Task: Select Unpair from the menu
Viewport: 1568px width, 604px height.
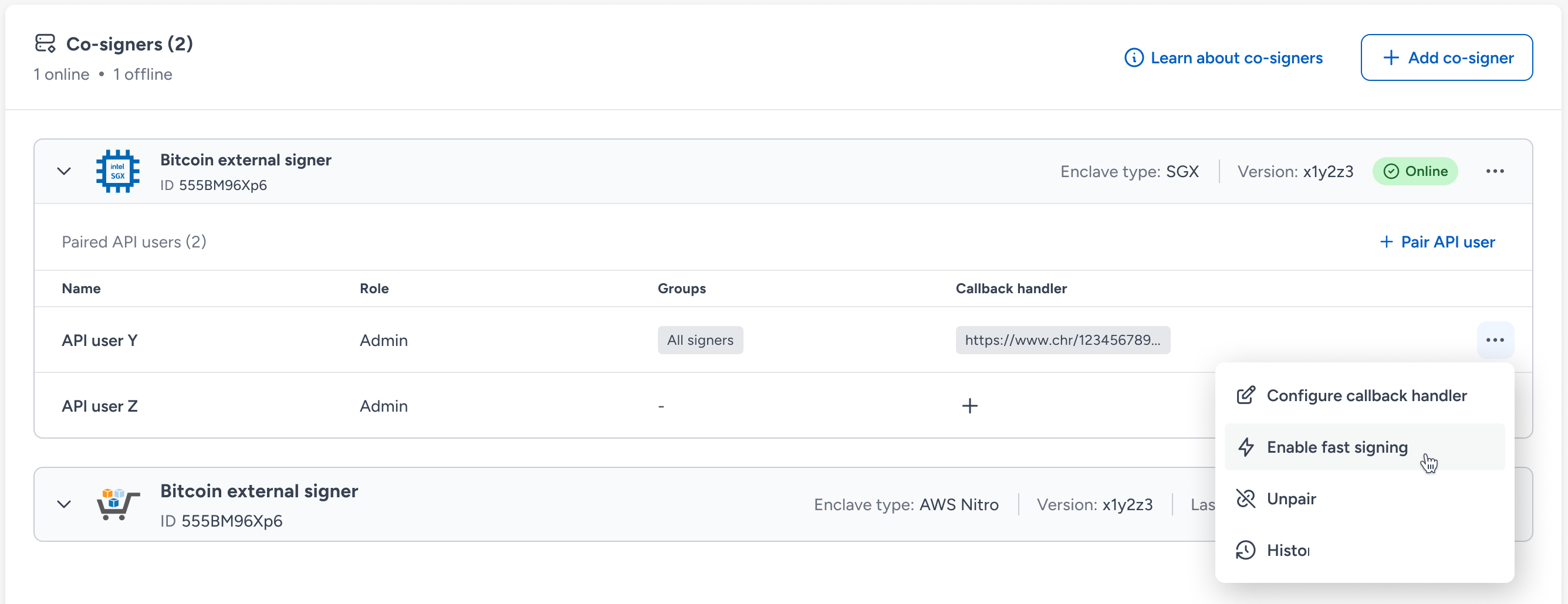Action: coord(1365,499)
